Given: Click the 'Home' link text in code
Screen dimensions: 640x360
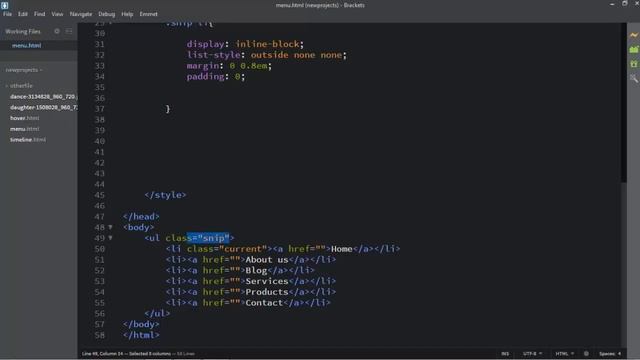Looking at the screenshot, I should (342, 249).
